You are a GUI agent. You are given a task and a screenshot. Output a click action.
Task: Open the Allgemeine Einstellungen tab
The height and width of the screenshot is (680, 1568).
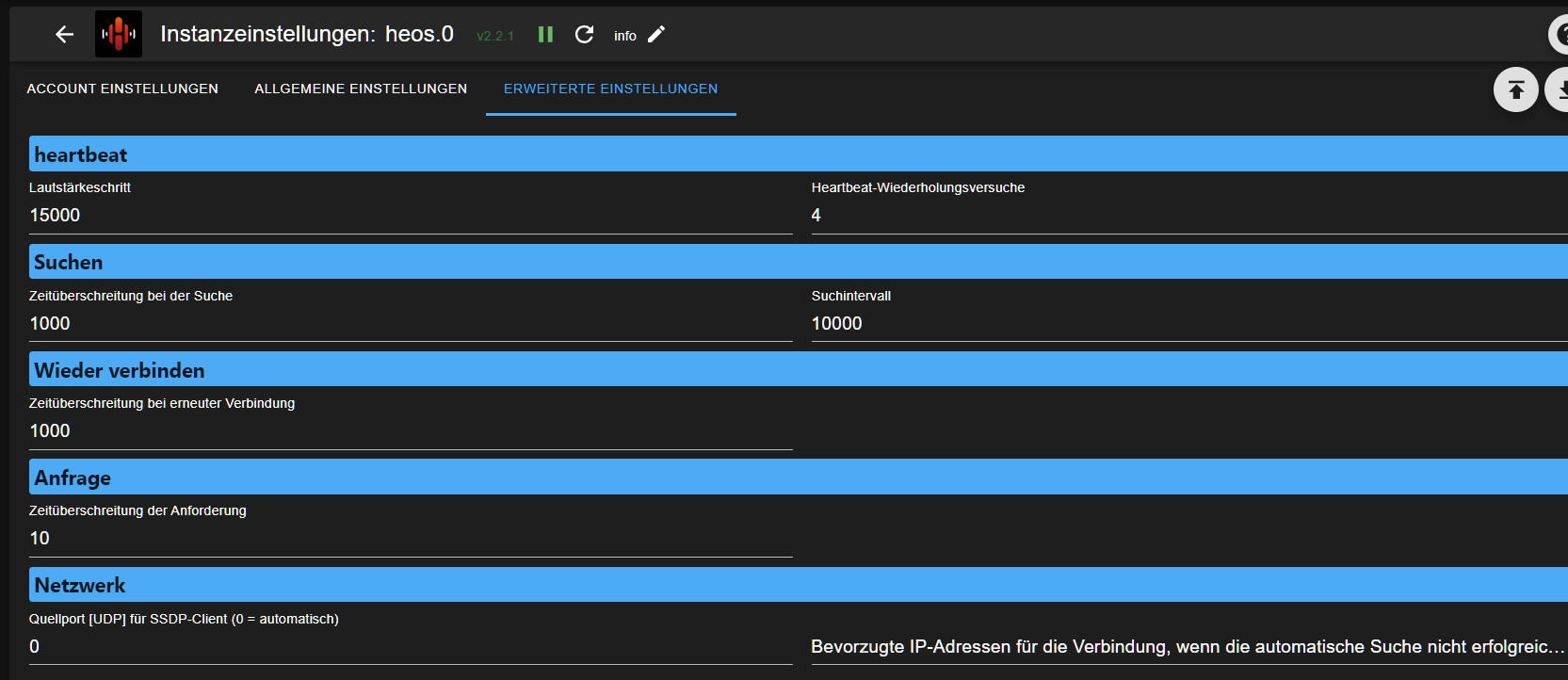tap(361, 89)
